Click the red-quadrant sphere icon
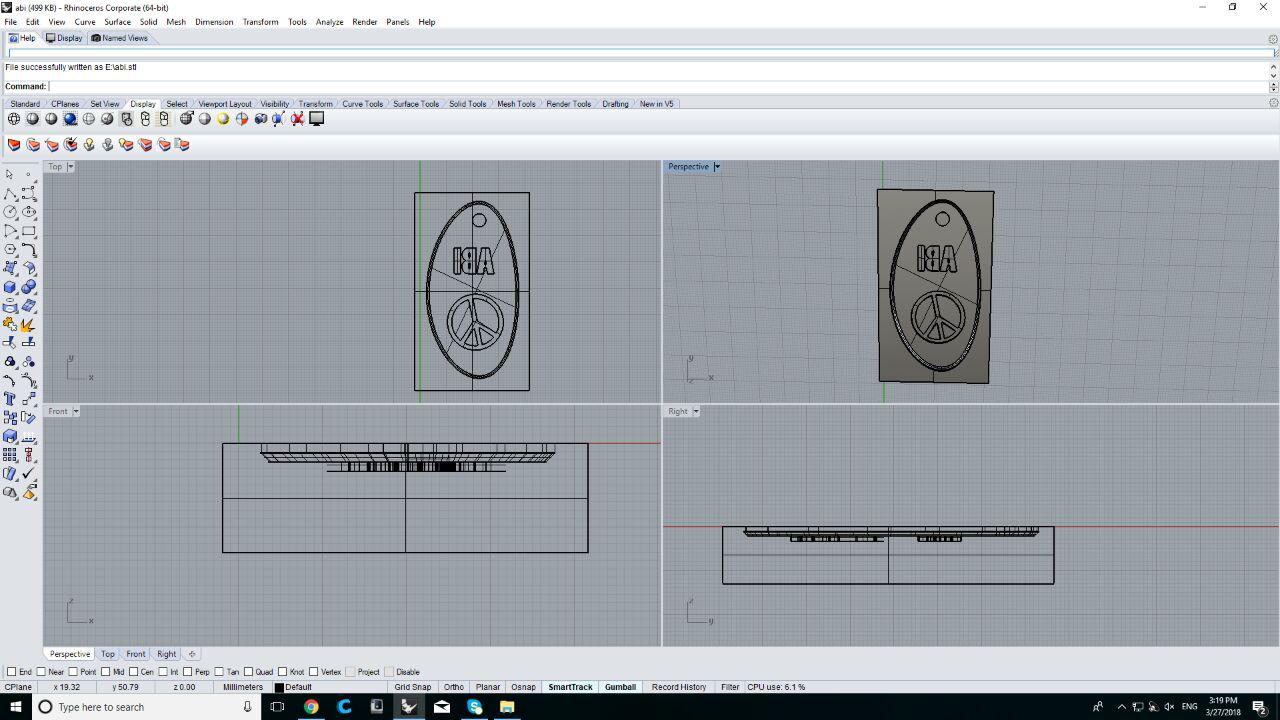 pos(242,119)
